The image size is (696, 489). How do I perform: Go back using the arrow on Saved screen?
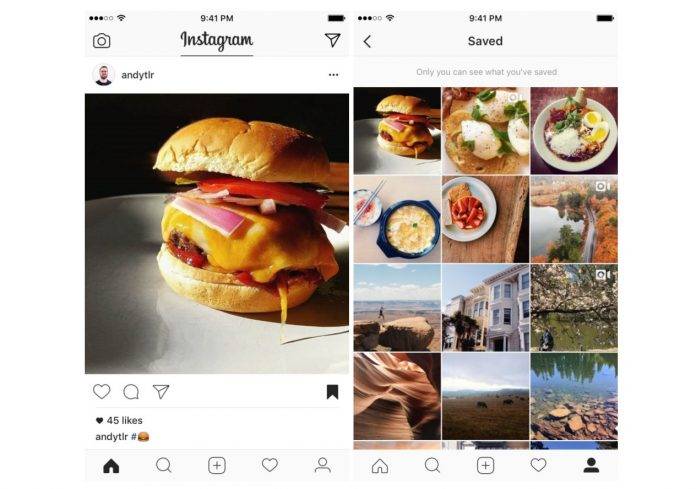[367, 42]
